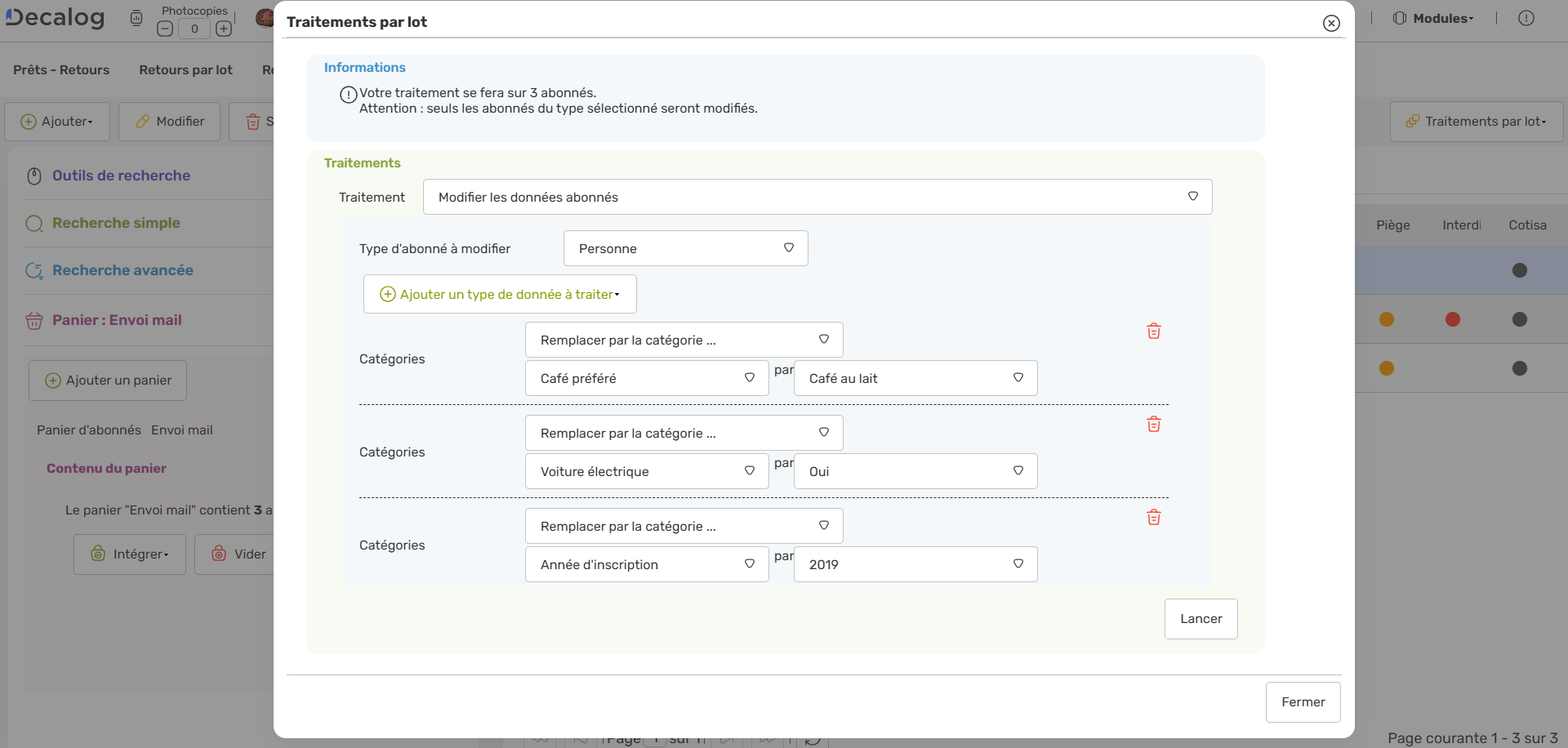
Task: Expand Outils de recherche section
Action: click(121, 176)
